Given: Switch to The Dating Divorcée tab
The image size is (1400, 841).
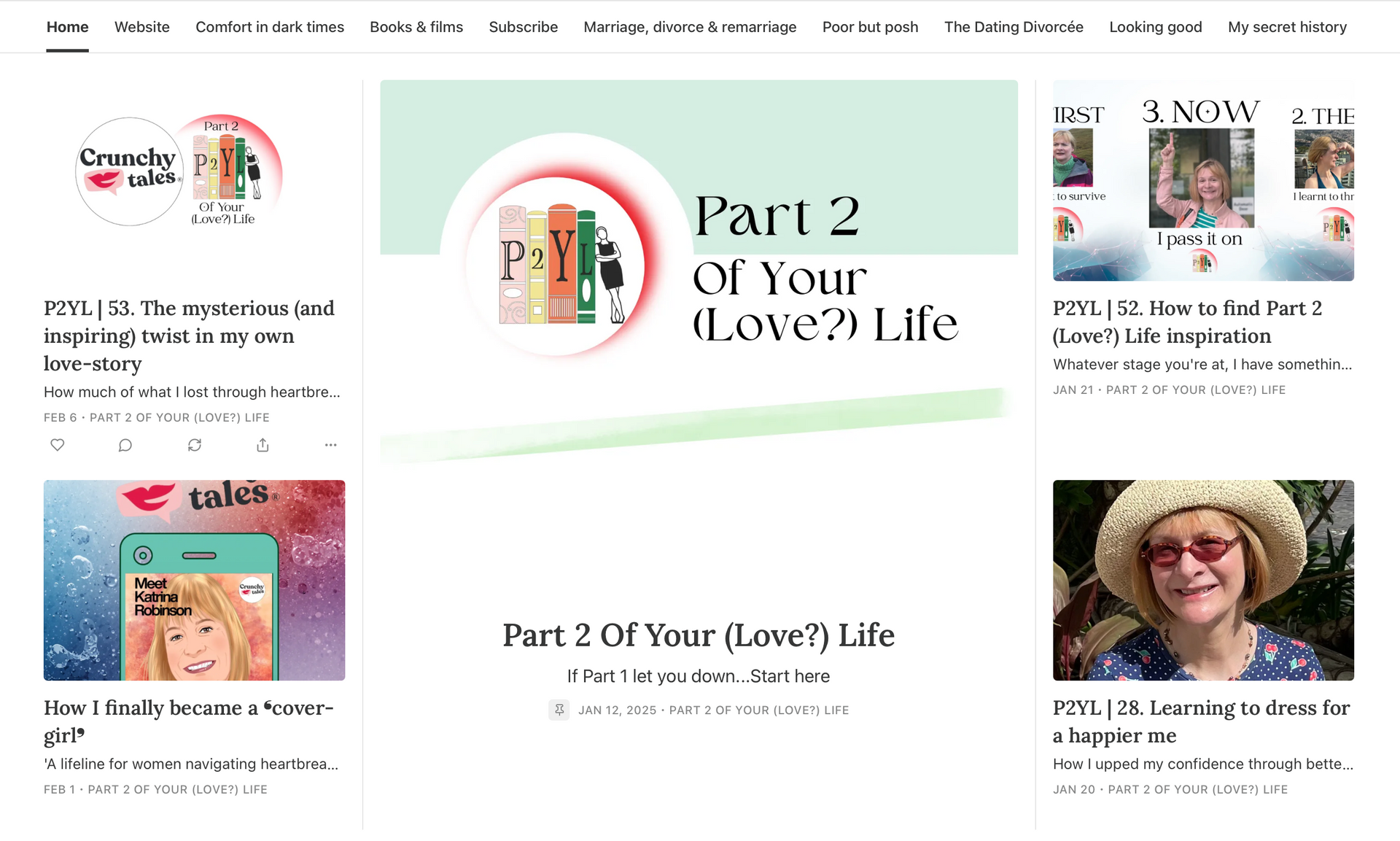Looking at the screenshot, I should 1014,27.
